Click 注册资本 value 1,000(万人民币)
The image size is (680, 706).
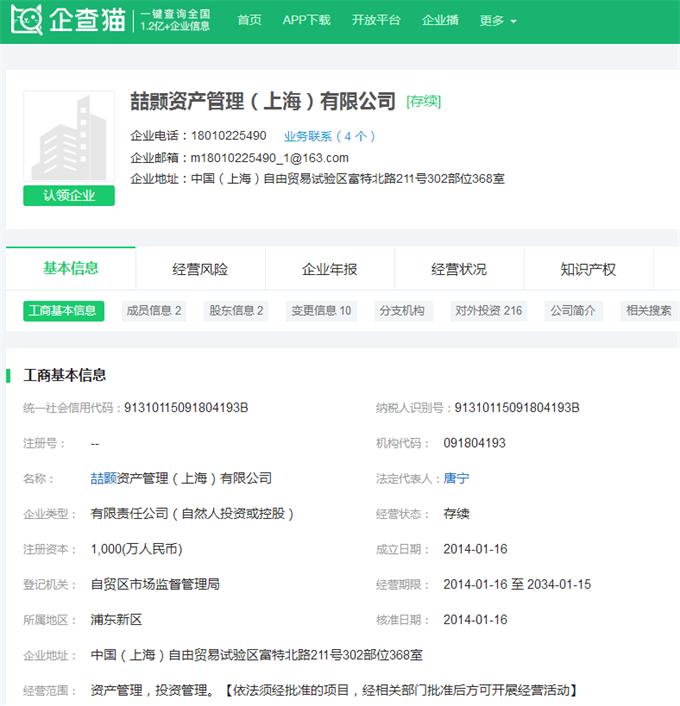point(136,549)
